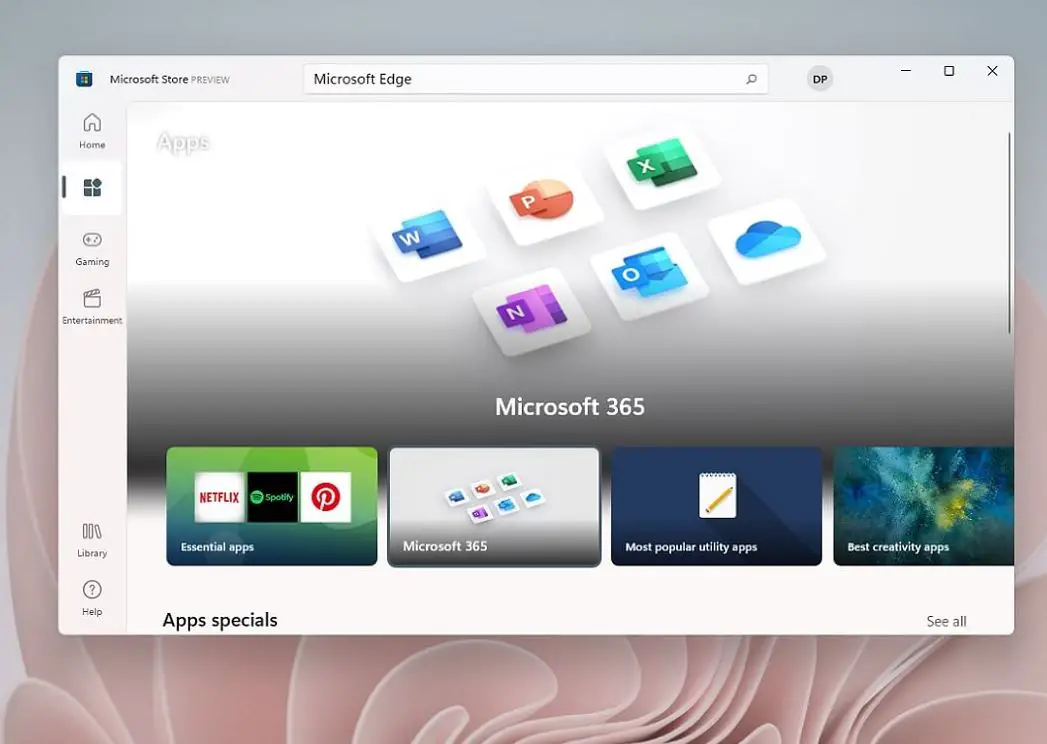Viewport: 1047px width, 744px height.
Task: Open Help from the sidebar
Action: (92, 598)
